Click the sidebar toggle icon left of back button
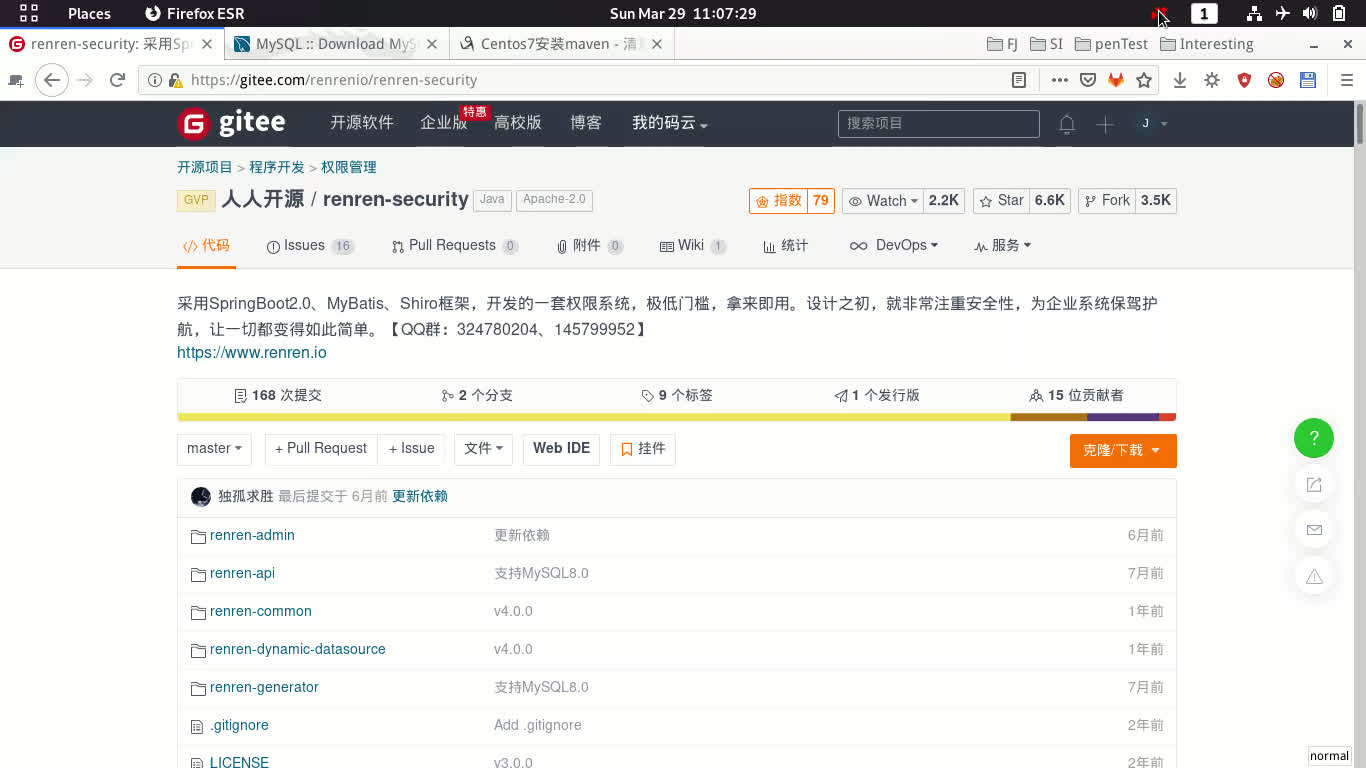 [16, 80]
